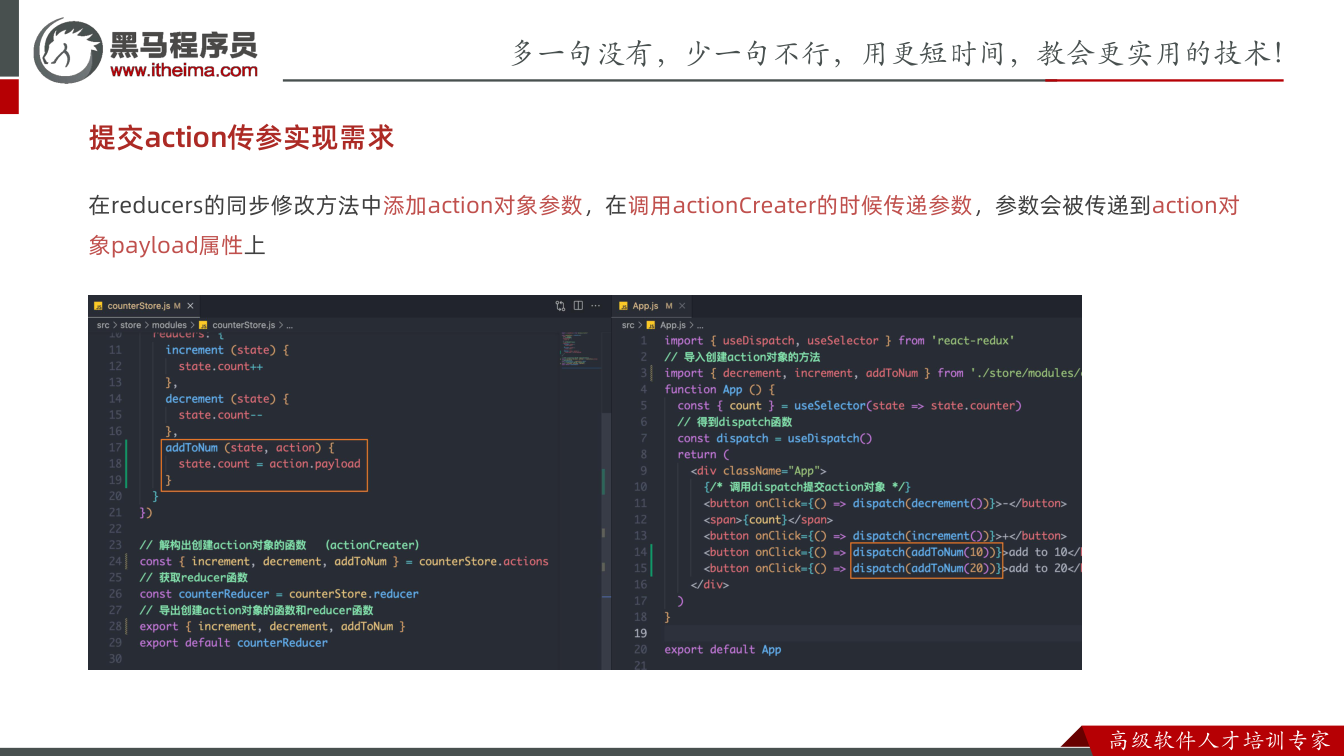
Task: Click the 'state.count++' code line
Action: pos(220,366)
